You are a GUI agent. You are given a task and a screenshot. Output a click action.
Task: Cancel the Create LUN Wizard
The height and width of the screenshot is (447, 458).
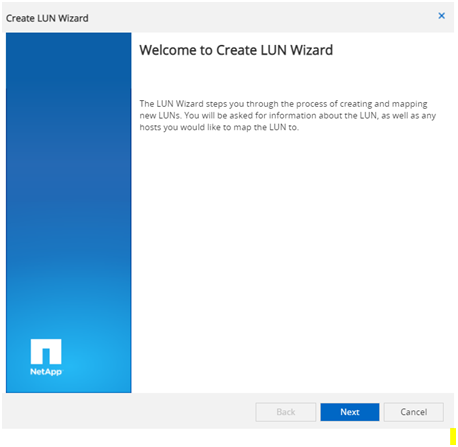click(413, 412)
